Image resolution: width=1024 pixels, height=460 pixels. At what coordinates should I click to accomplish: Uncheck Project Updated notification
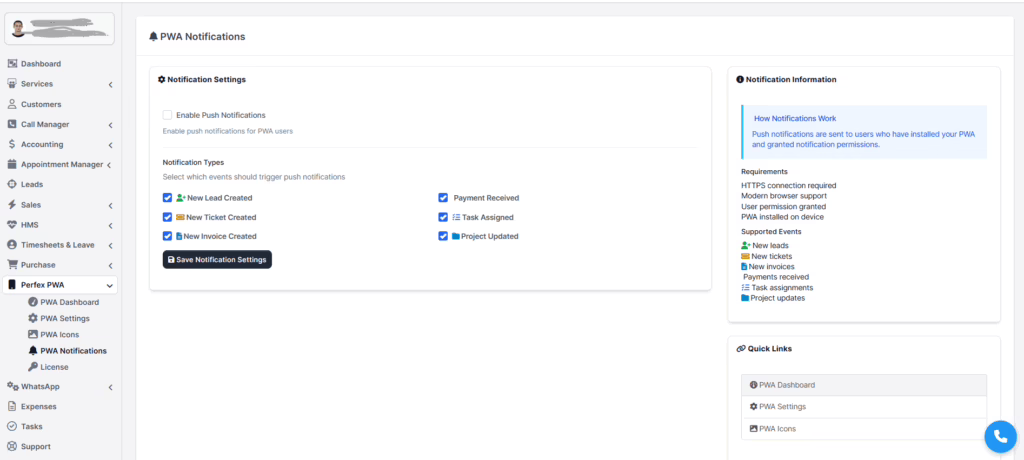point(443,237)
